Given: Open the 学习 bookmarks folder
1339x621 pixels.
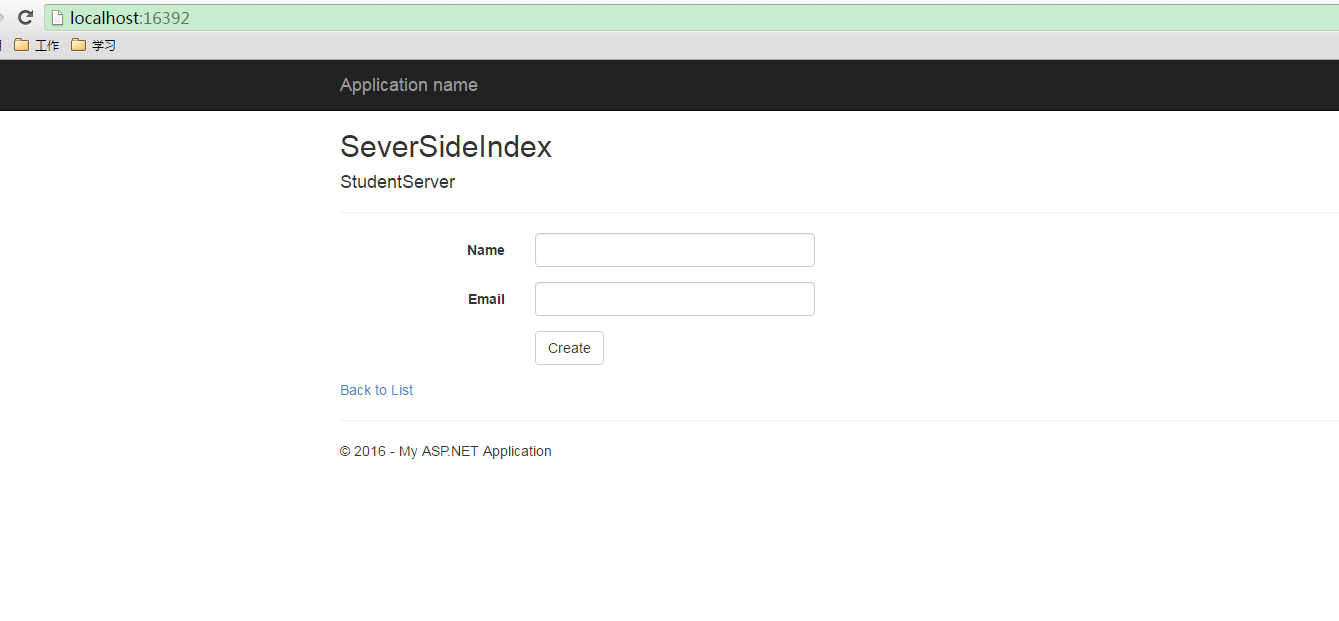Looking at the screenshot, I should click(94, 45).
